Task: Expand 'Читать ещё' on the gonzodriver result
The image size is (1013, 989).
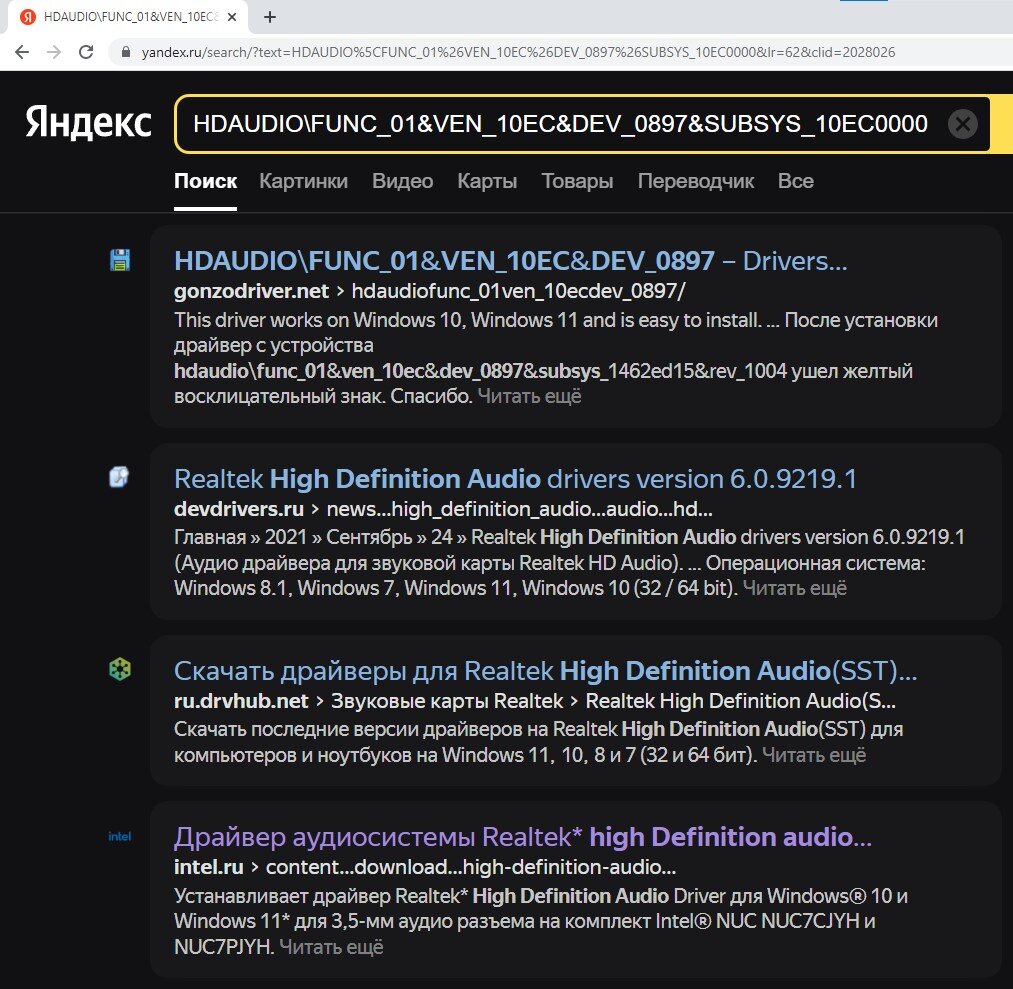Action: point(529,396)
